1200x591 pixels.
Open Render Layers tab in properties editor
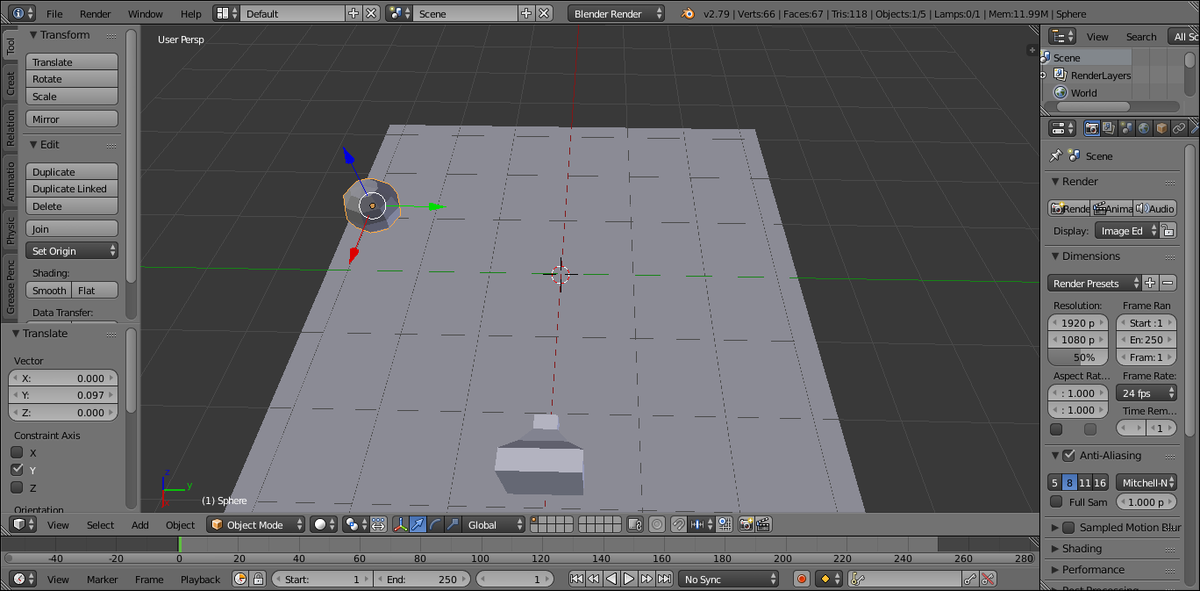point(1109,128)
